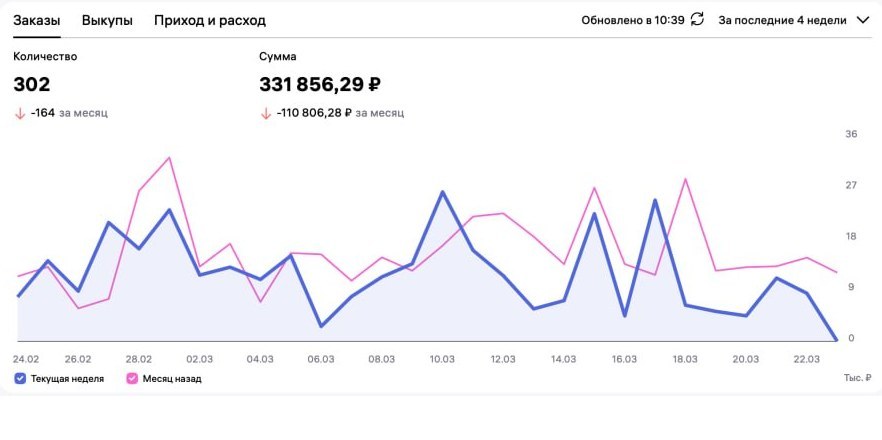This screenshot has width=882, height=440.
Task: Click the pink line peak at 18.03
Action: point(685,179)
